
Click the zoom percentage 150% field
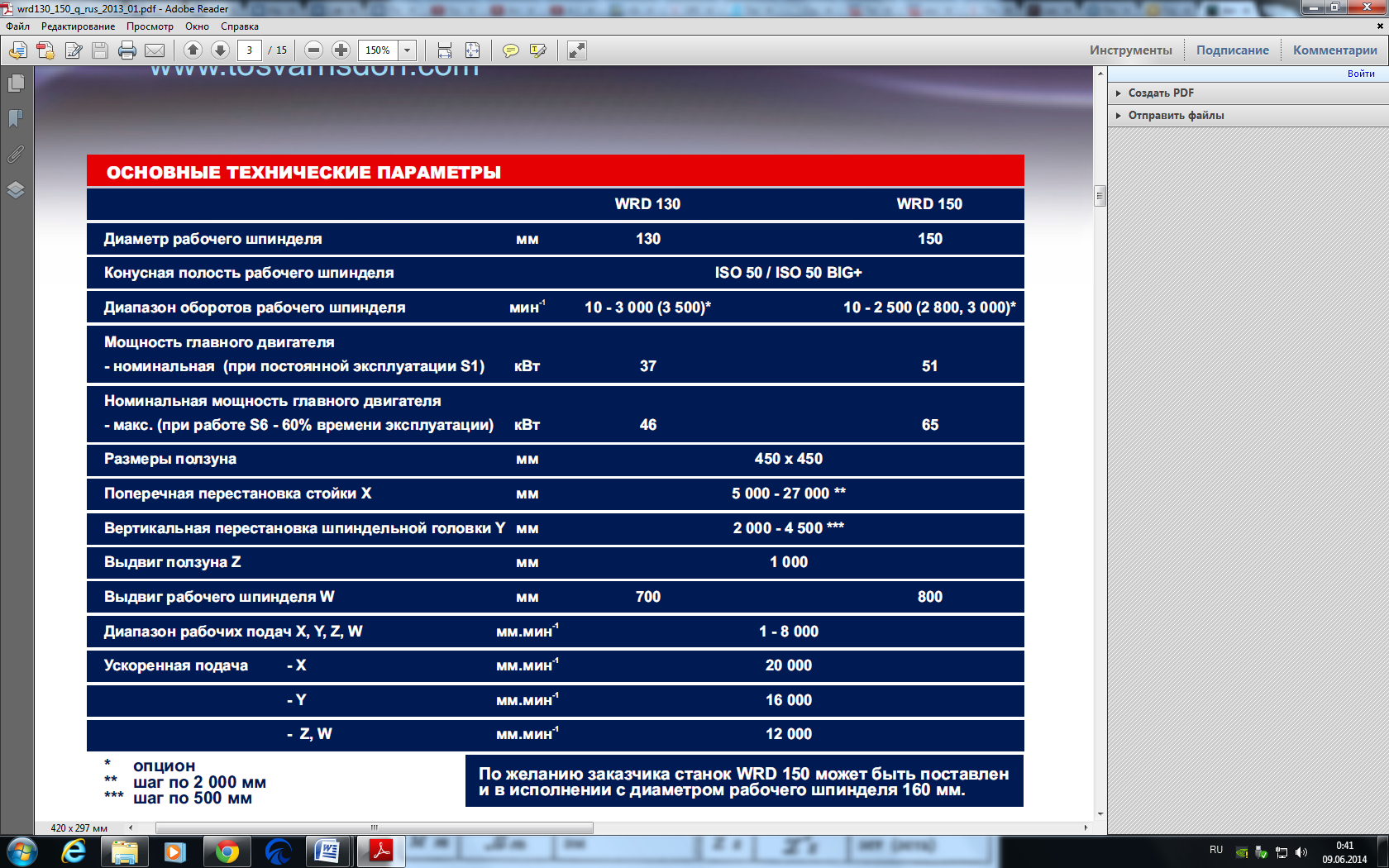coord(378,50)
